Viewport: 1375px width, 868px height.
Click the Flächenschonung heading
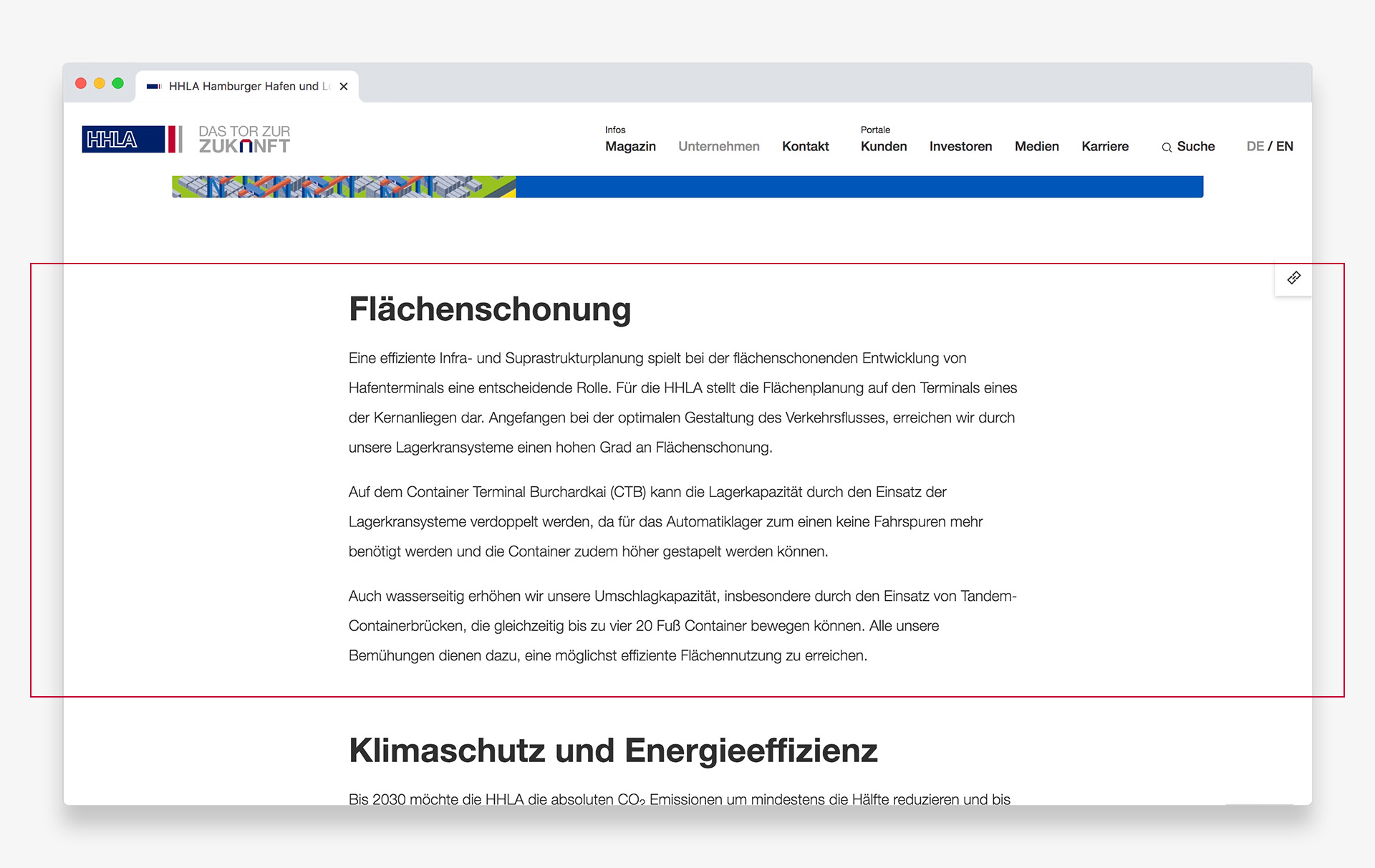coord(490,309)
